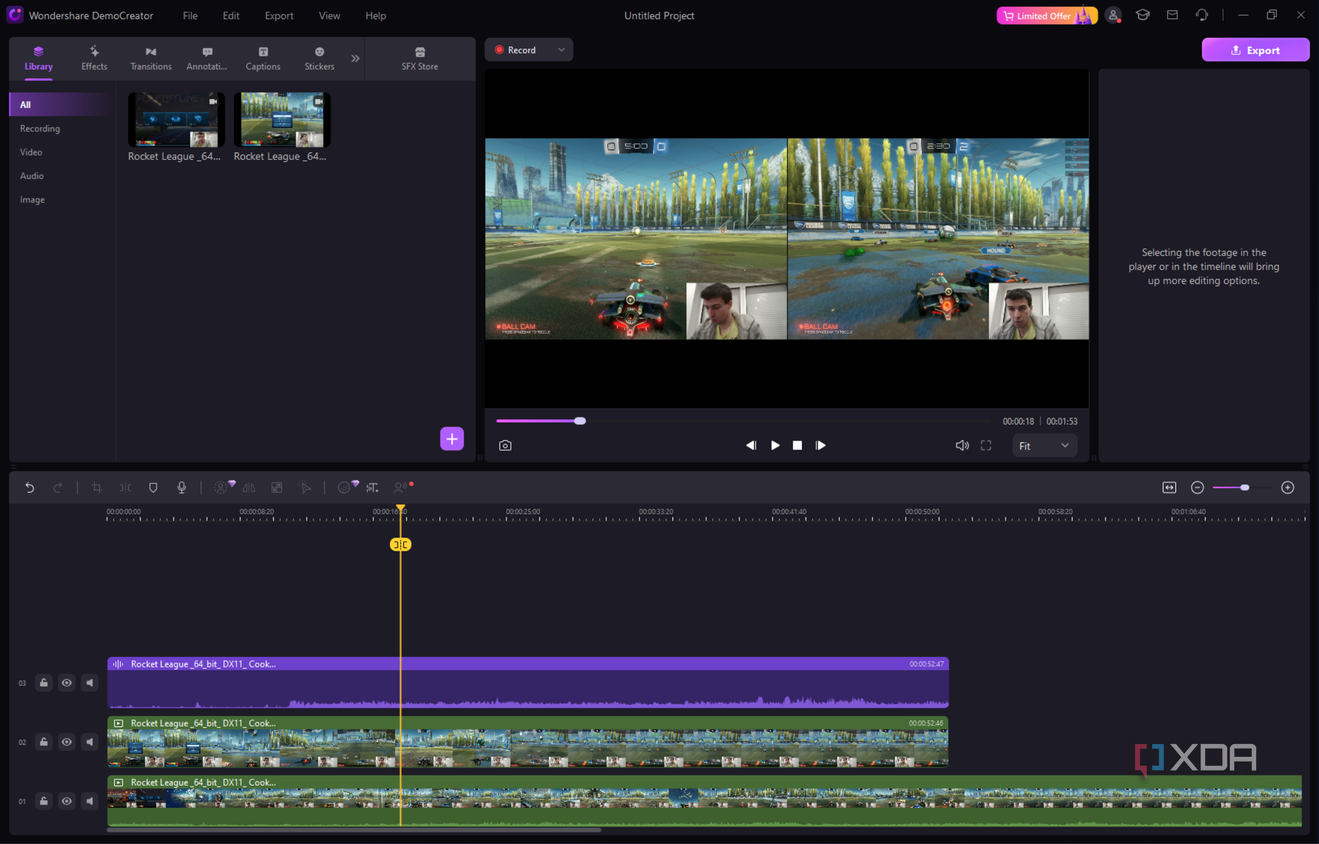Viewport: 1319px width, 844px height.
Task: Select the first Rocket League media thumbnail
Action: click(x=176, y=120)
